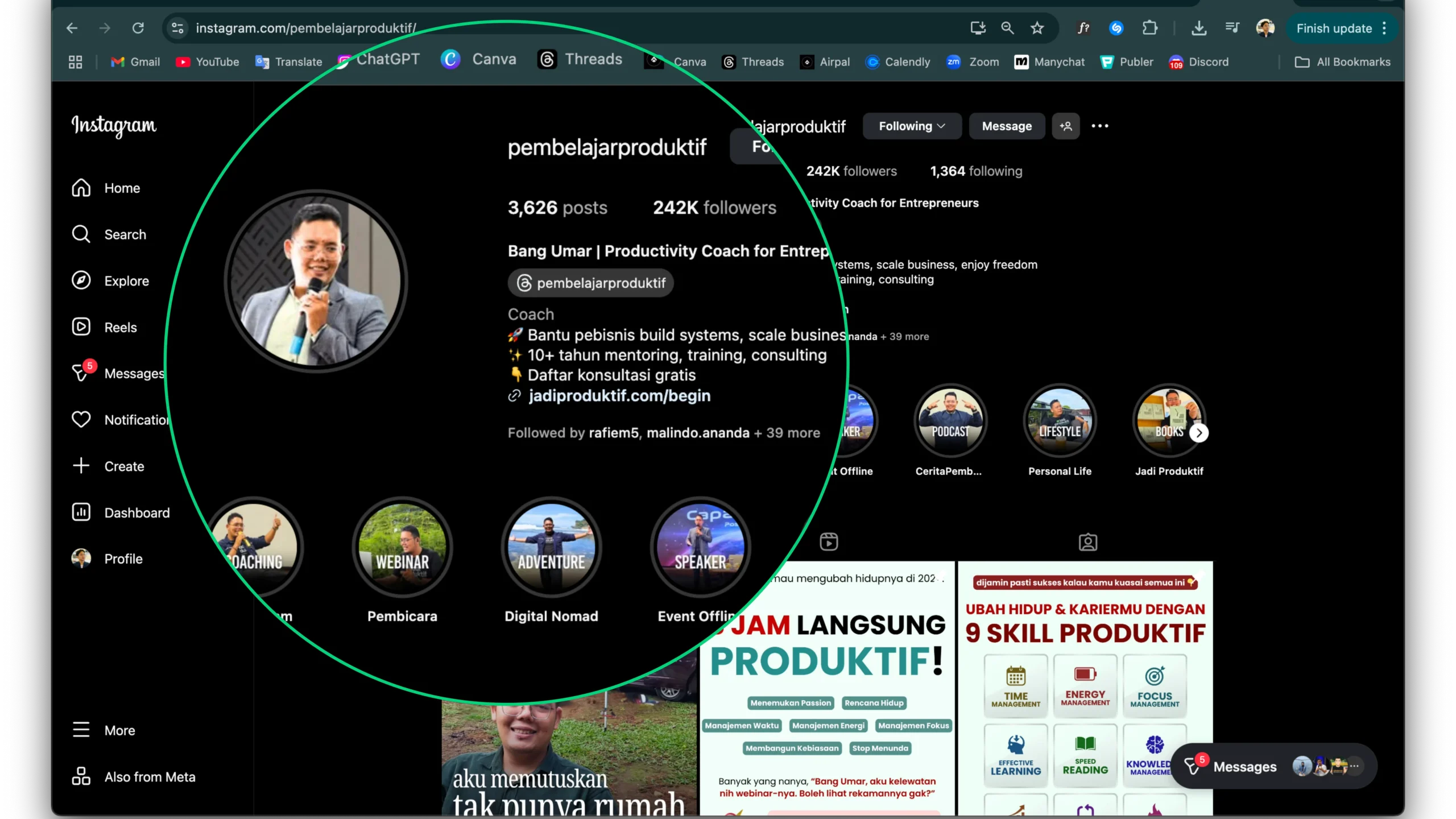Image resolution: width=1456 pixels, height=819 pixels.
Task: Go to Home in Instagram sidebar
Action: pos(106,188)
